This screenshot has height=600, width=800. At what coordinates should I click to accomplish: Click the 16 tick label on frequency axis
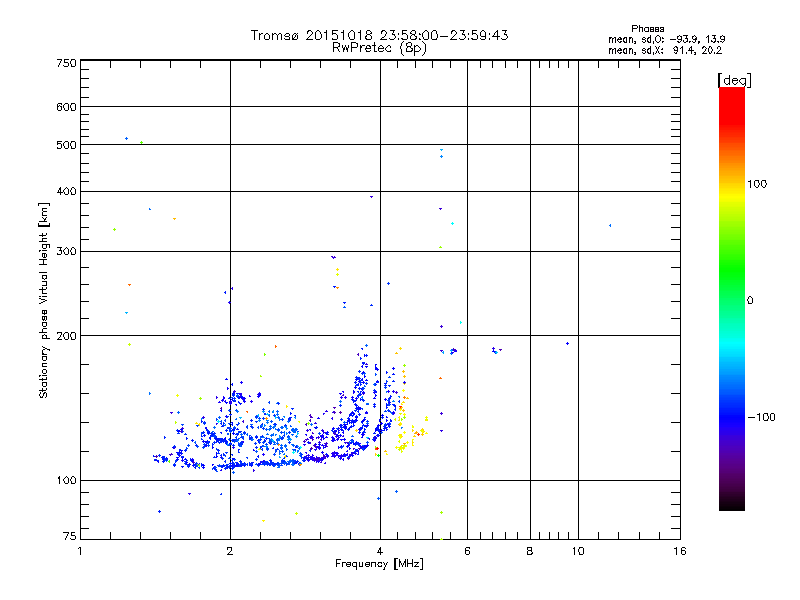click(x=680, y=551)
